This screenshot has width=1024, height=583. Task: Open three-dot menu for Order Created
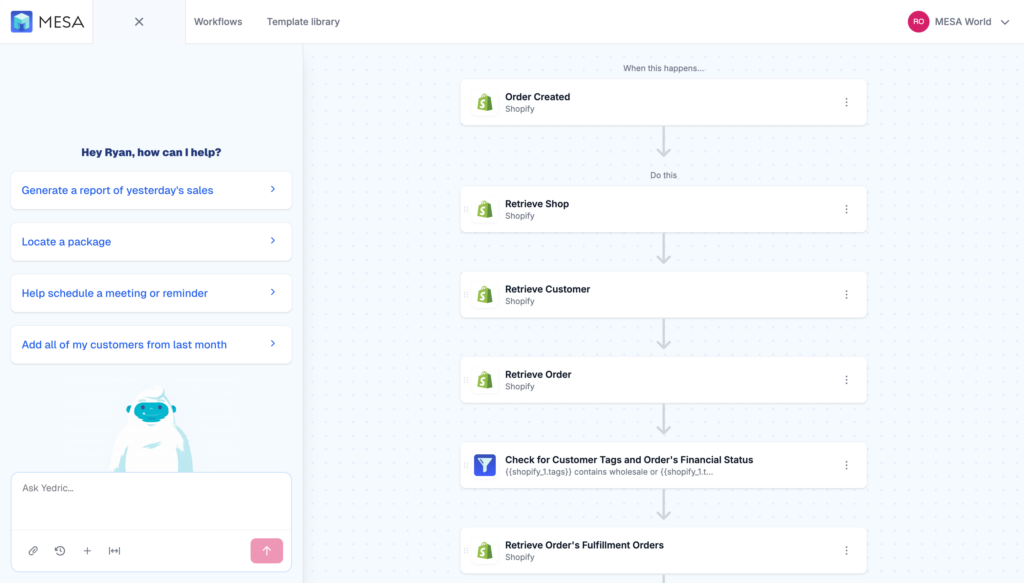pos(846,102)
